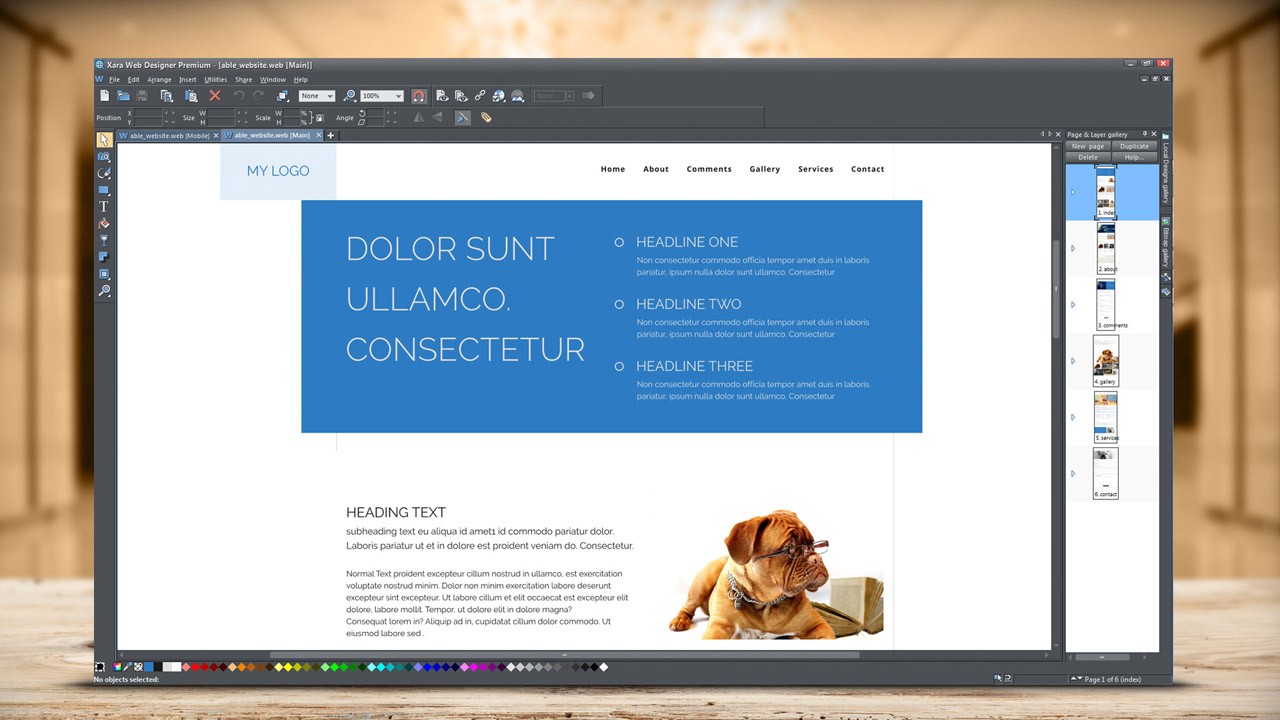Open the File menu
This screenshot has height=720, width=1280.
point(114,79)
